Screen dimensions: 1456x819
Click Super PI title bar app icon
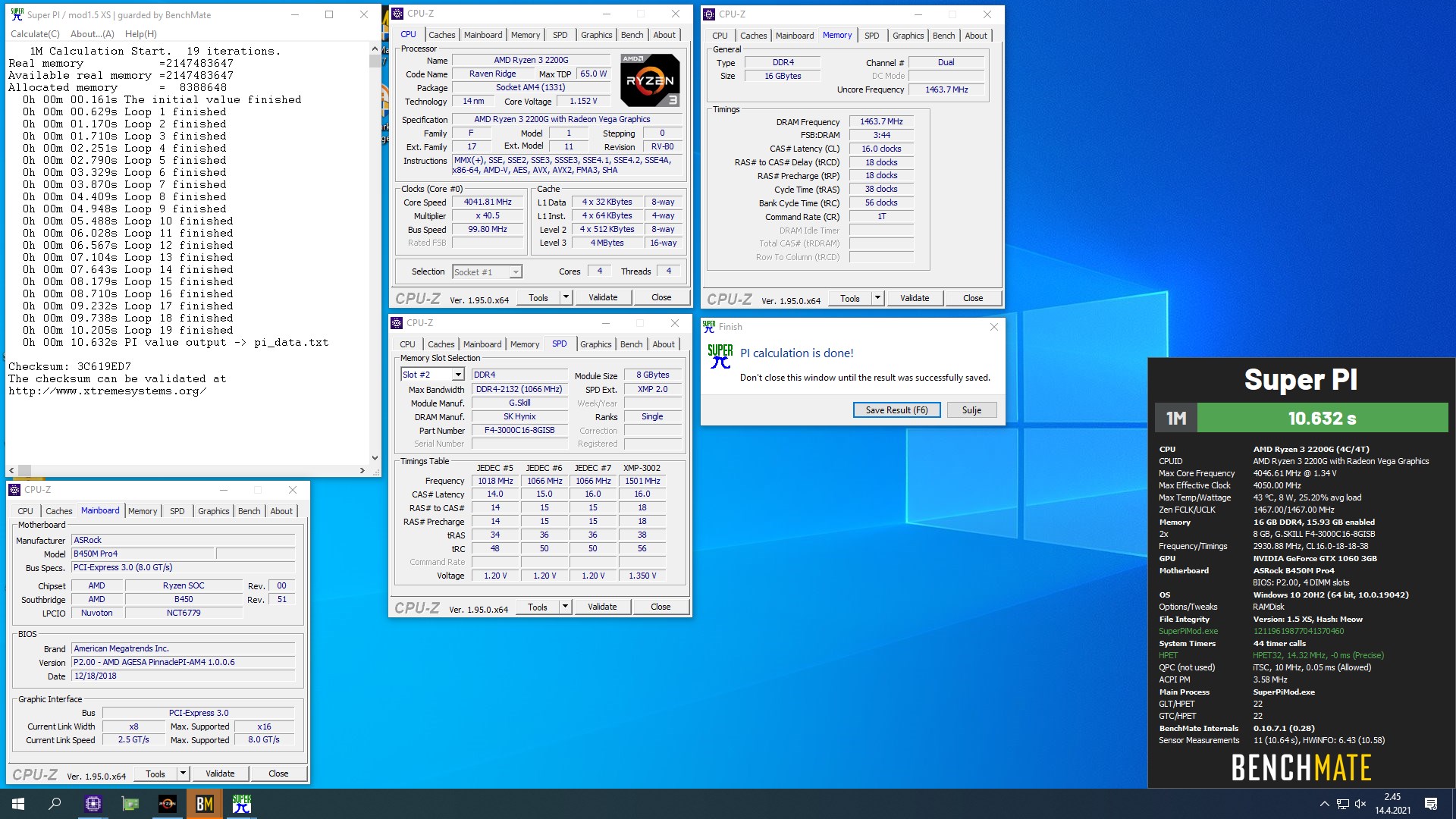(x=17, y=14)
